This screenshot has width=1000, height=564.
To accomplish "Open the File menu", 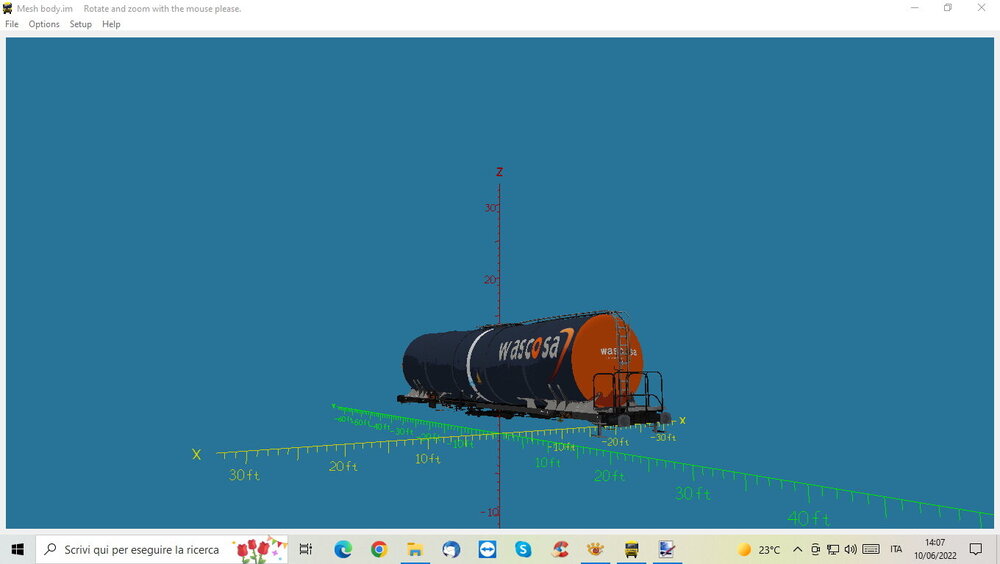I will click(11, 24).
